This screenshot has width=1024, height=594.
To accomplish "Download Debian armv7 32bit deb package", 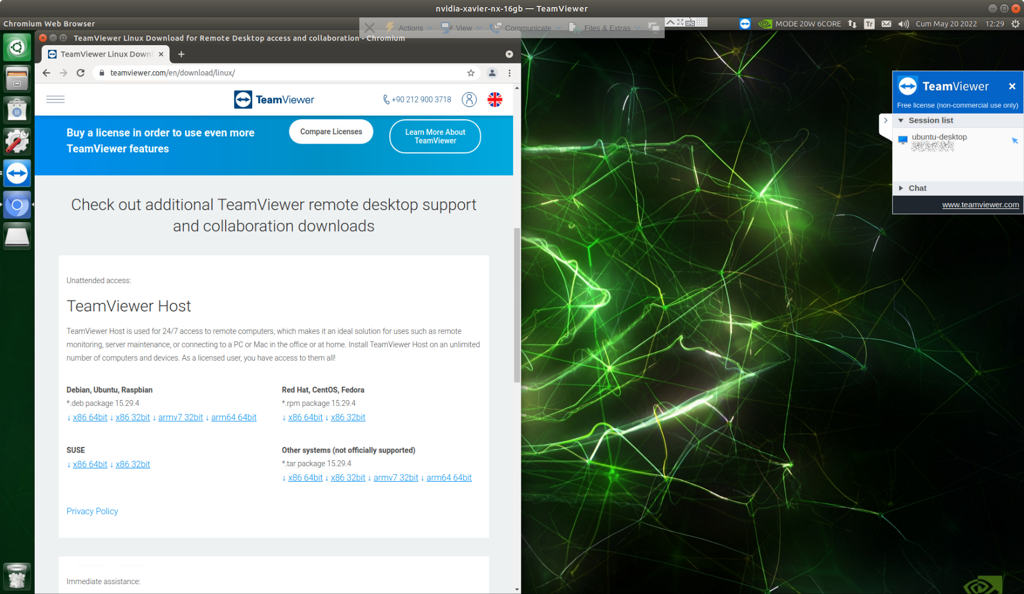I will click(x=180, y=417).
